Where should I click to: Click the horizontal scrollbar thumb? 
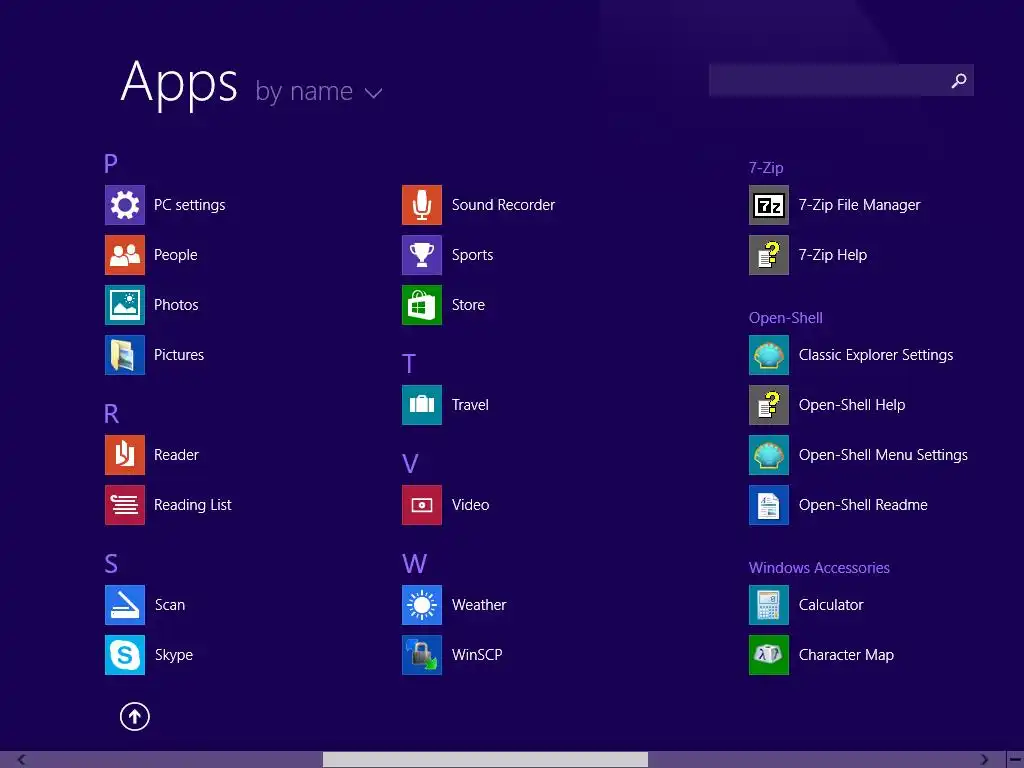(485, 760)
